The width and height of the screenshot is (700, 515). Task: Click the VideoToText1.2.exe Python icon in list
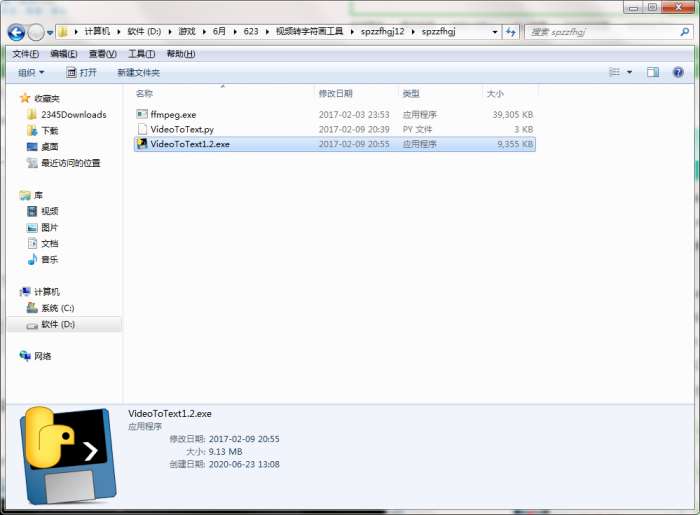(142, 144)
